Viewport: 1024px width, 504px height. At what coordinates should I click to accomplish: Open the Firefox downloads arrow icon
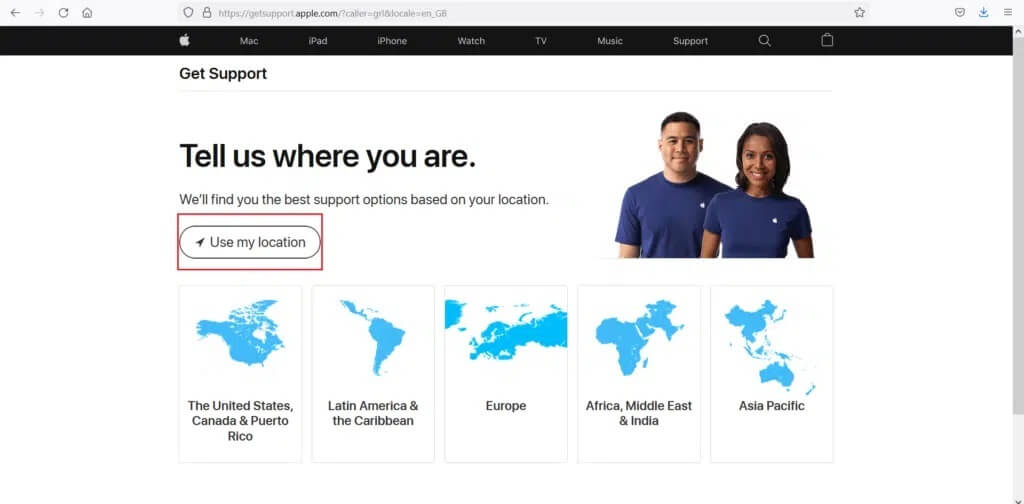(x=983, y=13)
